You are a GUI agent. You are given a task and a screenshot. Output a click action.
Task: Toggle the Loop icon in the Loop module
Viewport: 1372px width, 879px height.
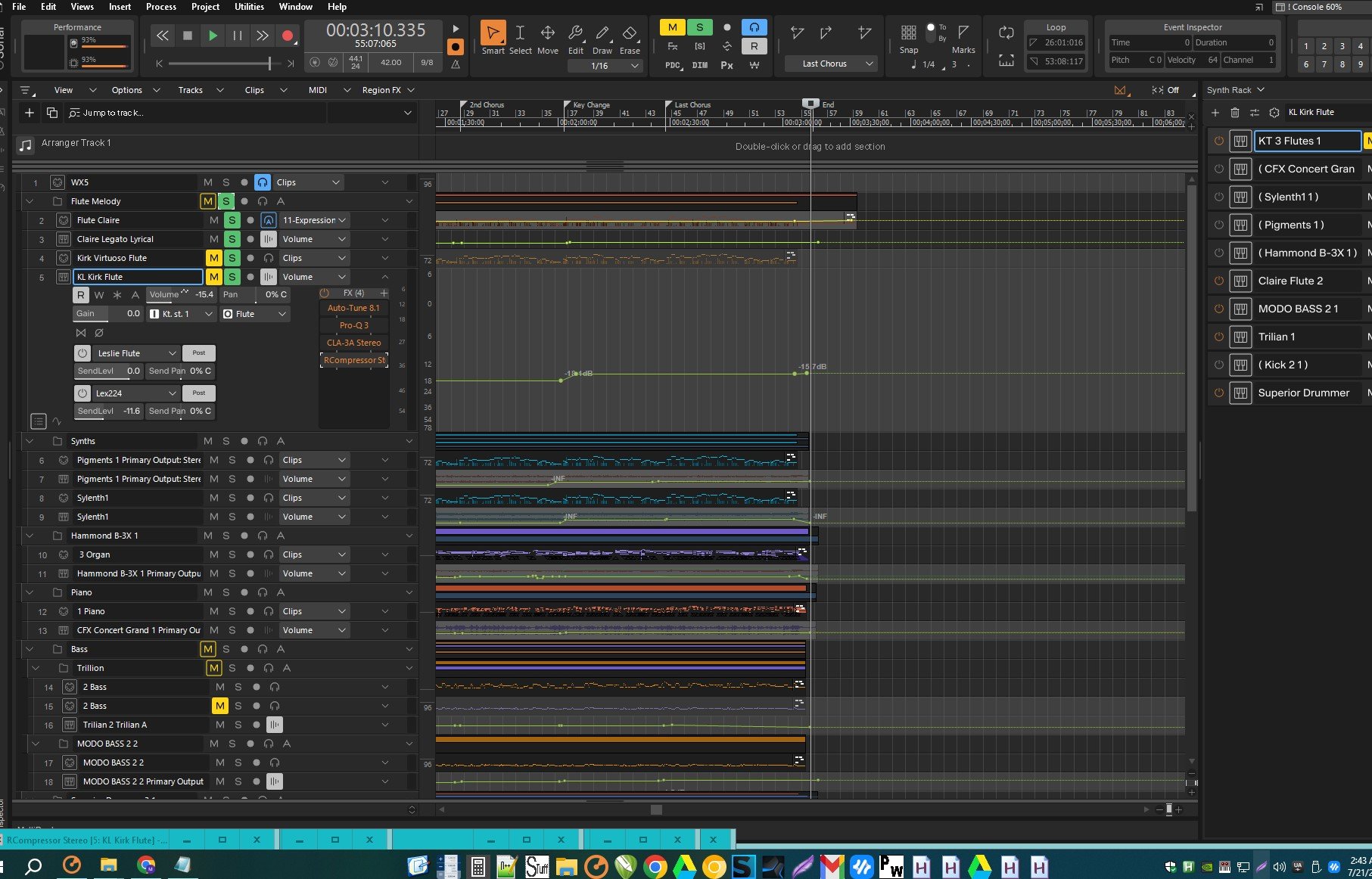click(1006, 33)
